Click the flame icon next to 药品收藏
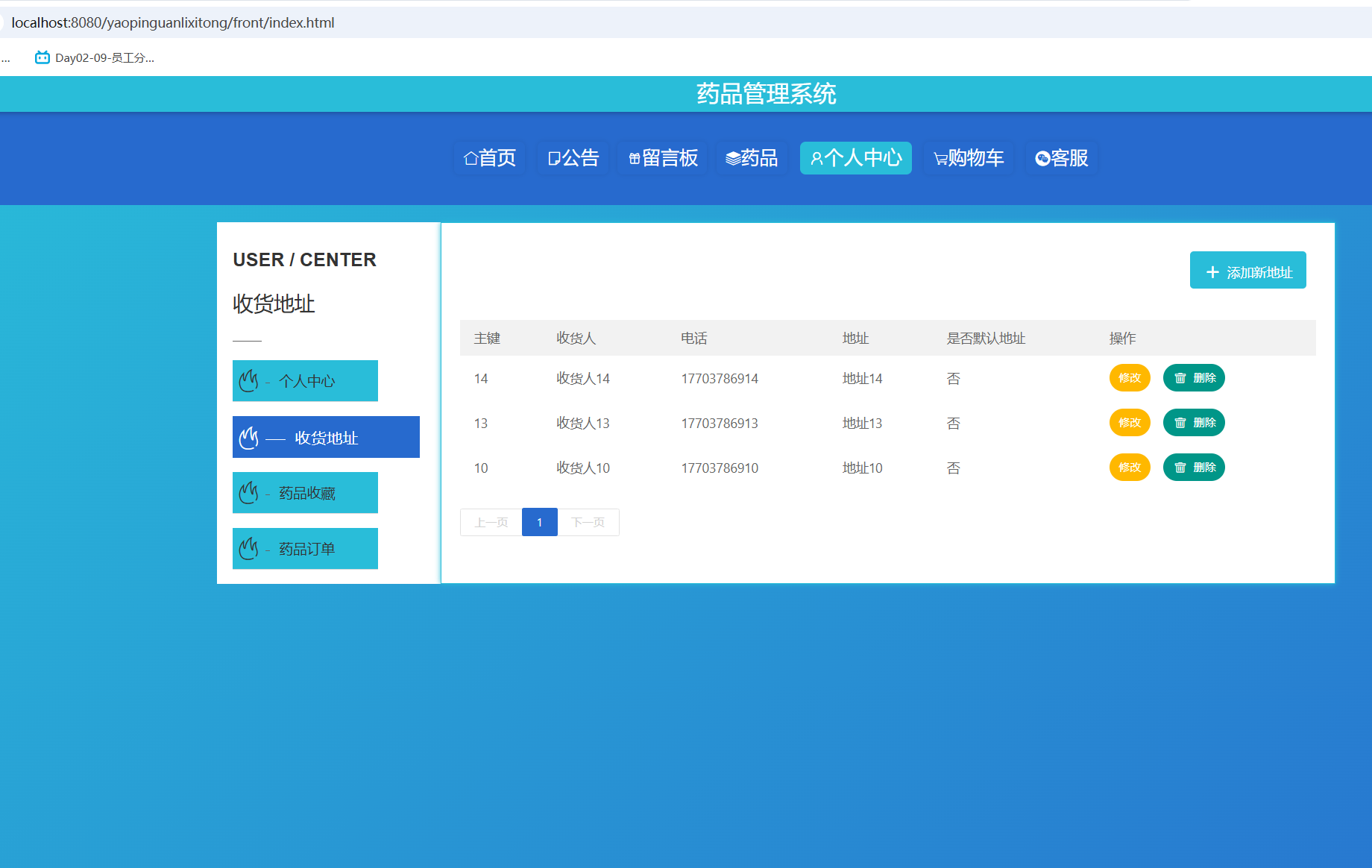Viewport: 1372px width, 868px height. coord(248,492)
